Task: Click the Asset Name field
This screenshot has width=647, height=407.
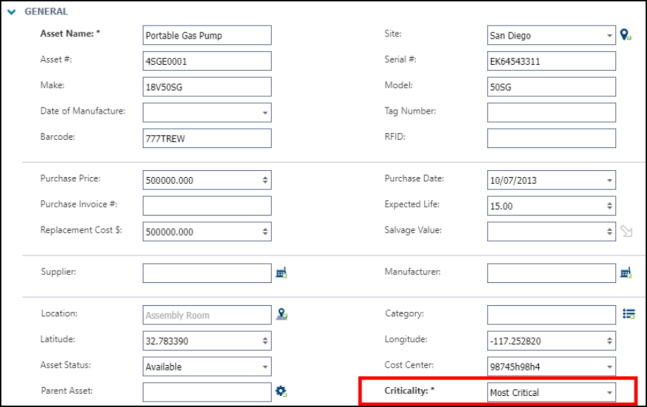Action: tap(207, 35)
